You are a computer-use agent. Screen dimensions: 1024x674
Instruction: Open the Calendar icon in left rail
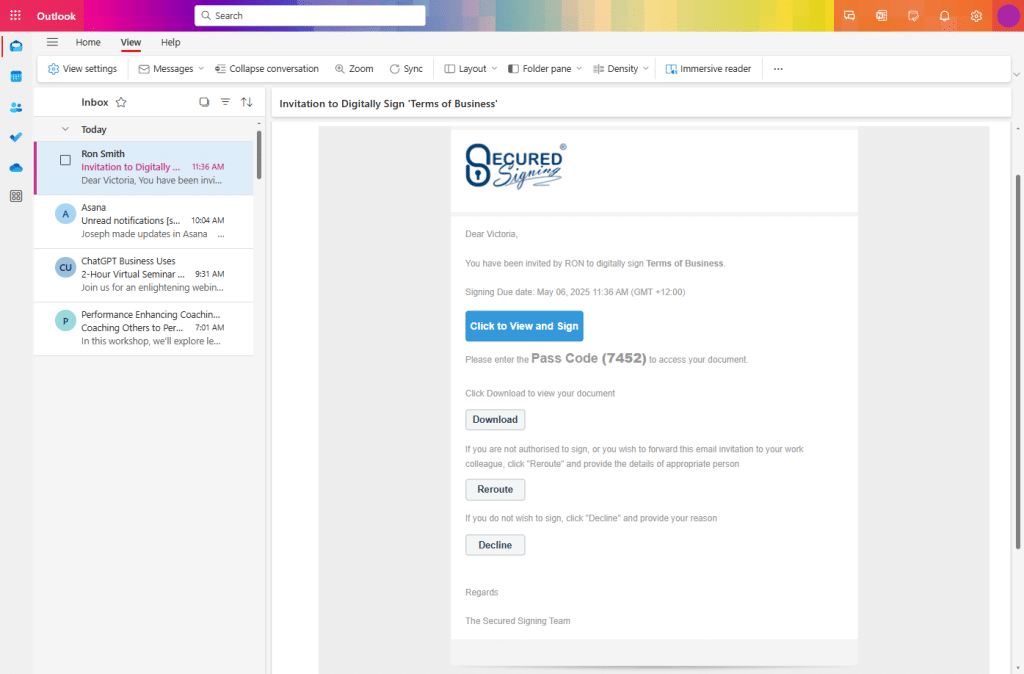point(16,76)
